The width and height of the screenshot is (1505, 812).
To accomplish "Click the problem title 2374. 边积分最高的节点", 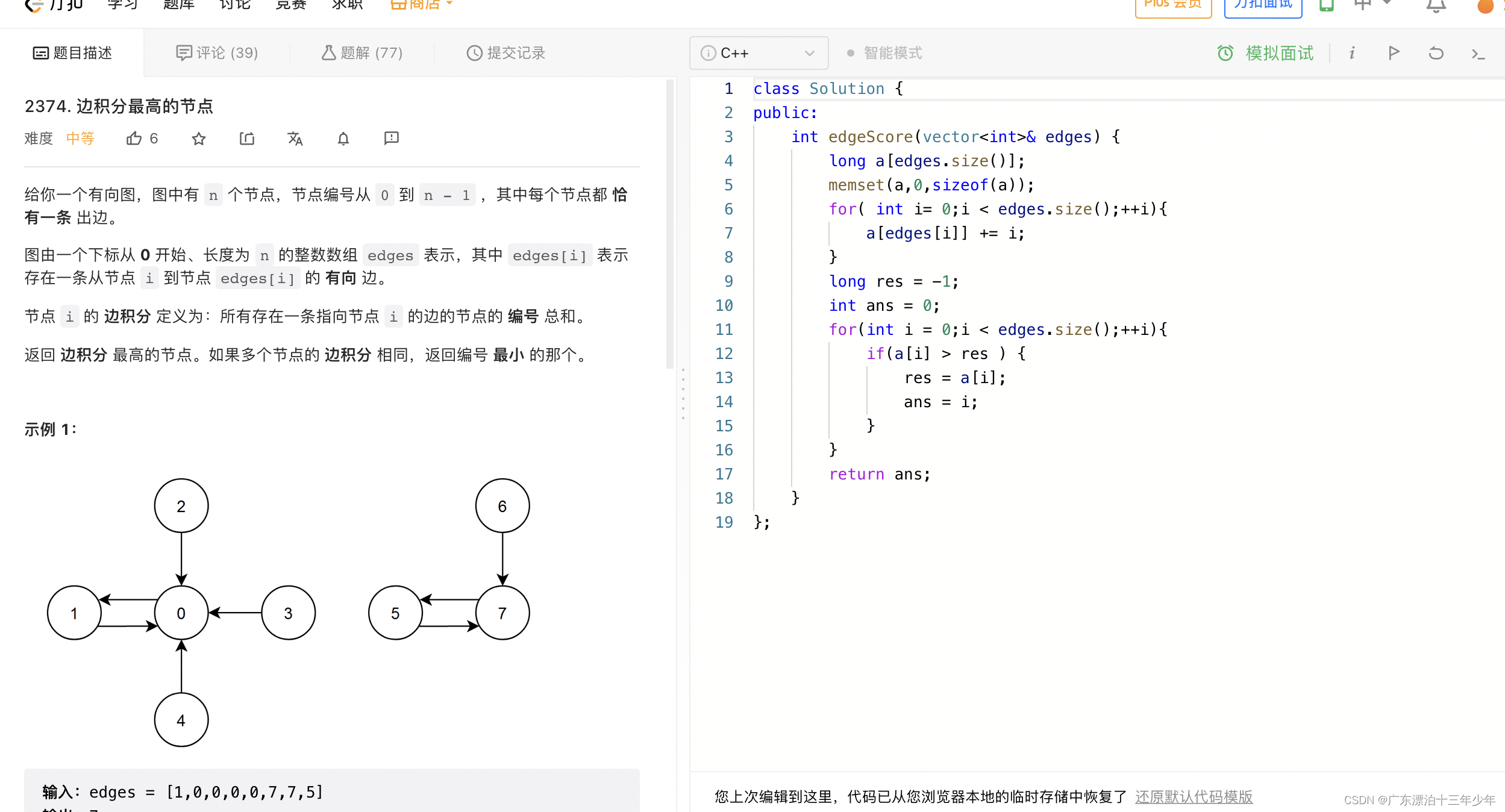I will (x=119, y=106).
